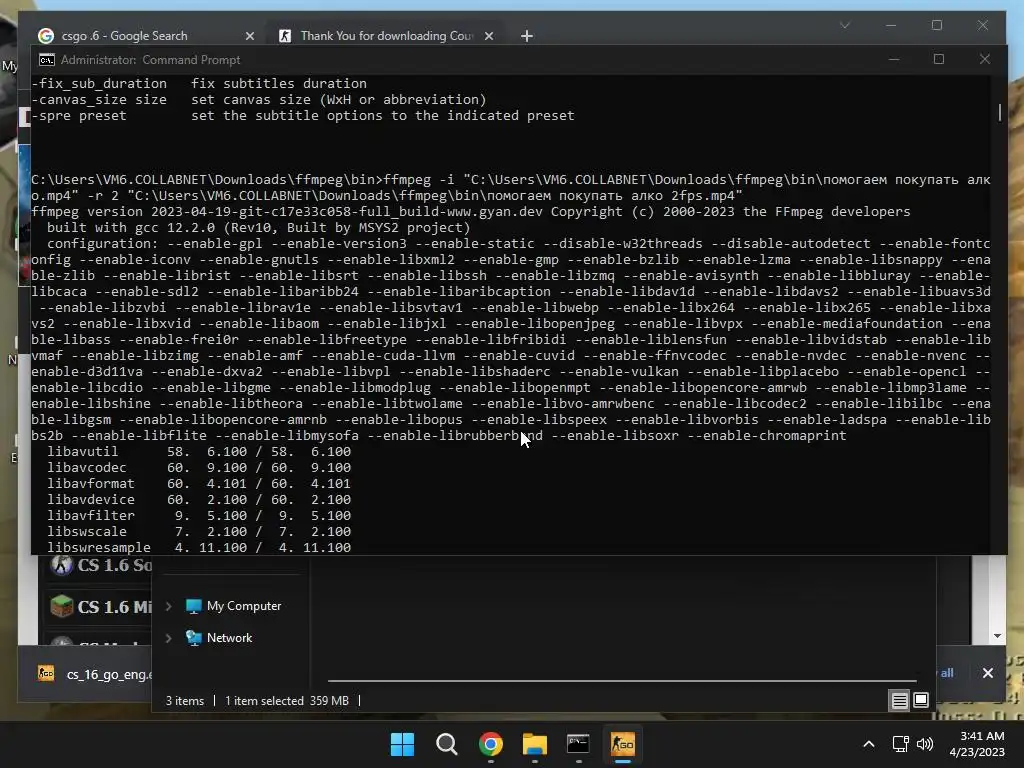The image size is (1024, 768).
Task: Open a new Chrome tab
Action: tap(527, 36)
